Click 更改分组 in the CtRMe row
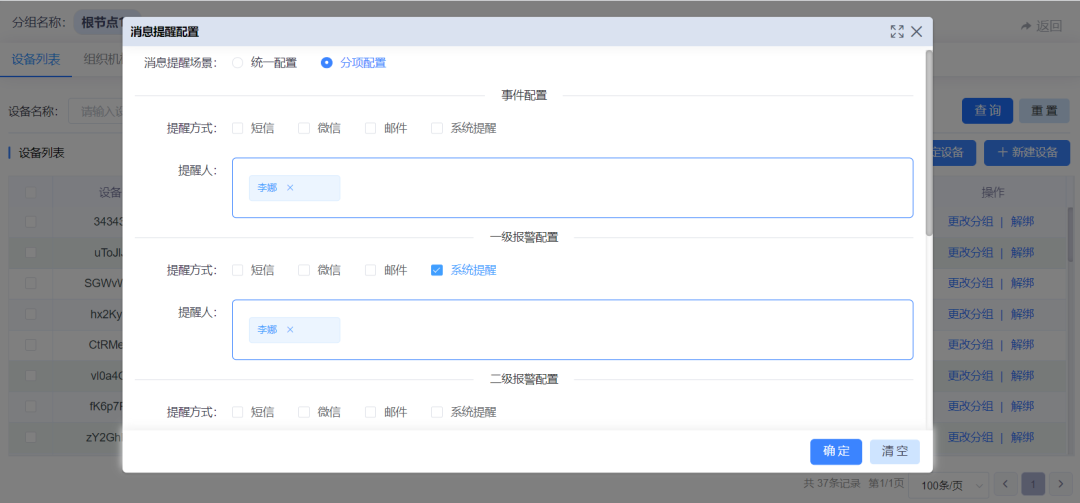This screenshot has width=1080, height=503. pos(970,345)
